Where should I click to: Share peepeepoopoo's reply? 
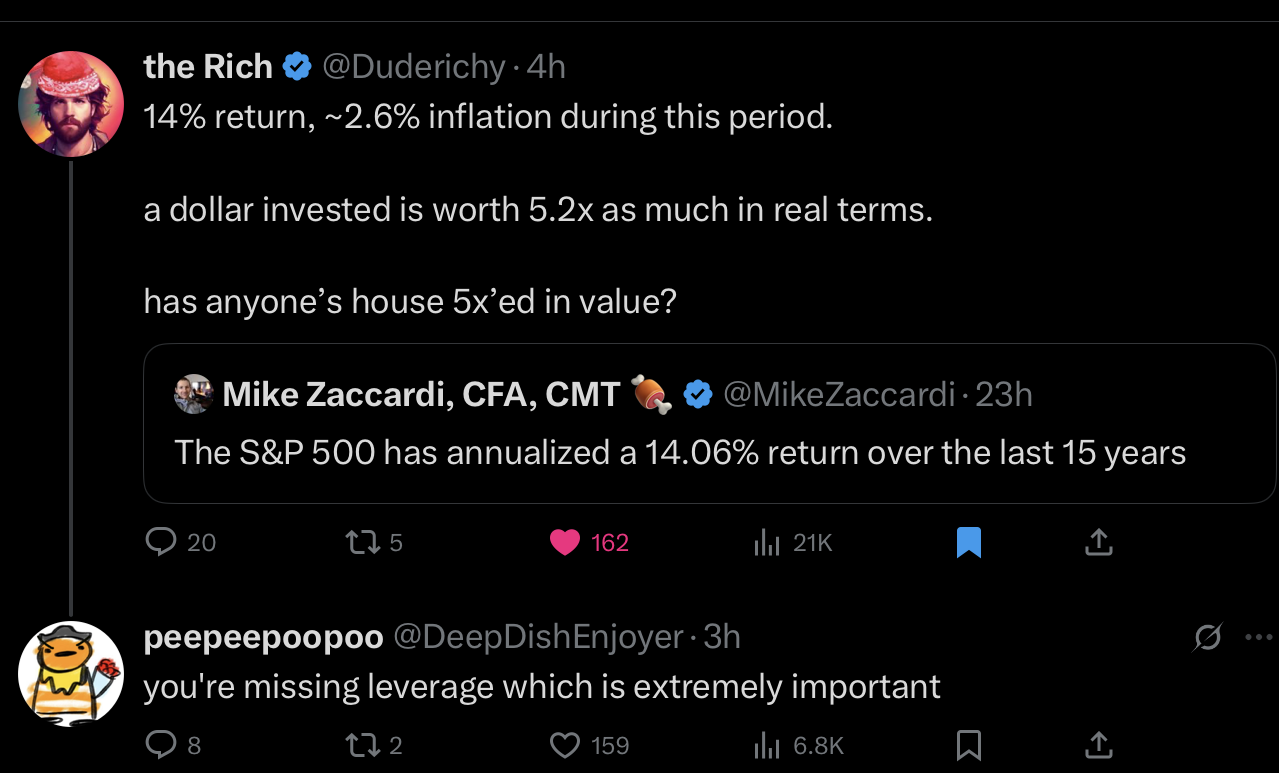point(1098,744)
